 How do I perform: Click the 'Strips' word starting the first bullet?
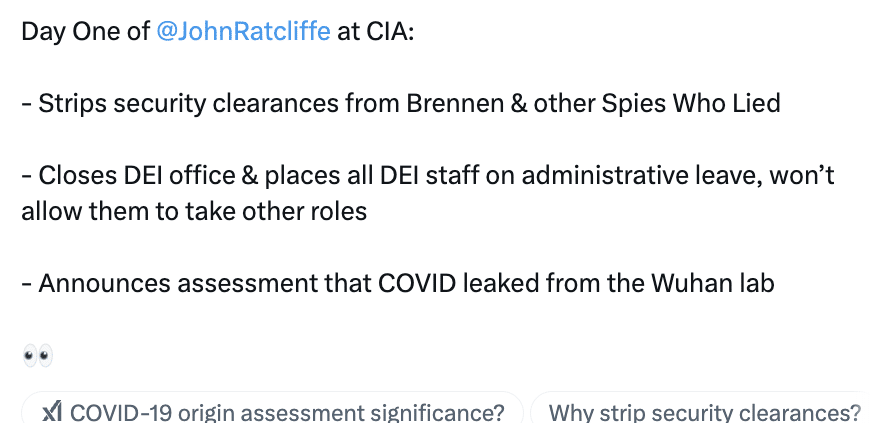(72, 104)
